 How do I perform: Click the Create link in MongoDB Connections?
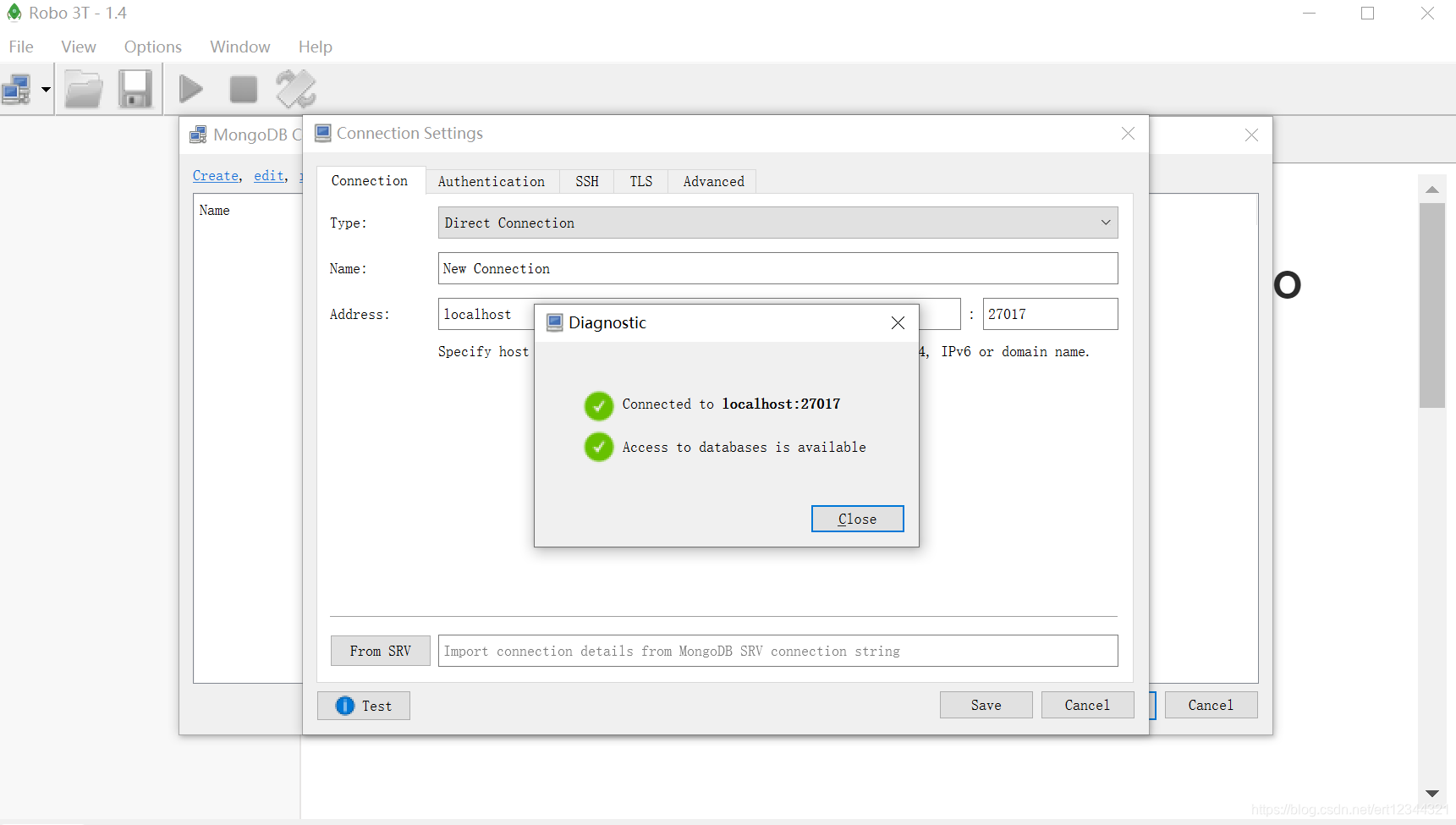click(x=216, y=175)
